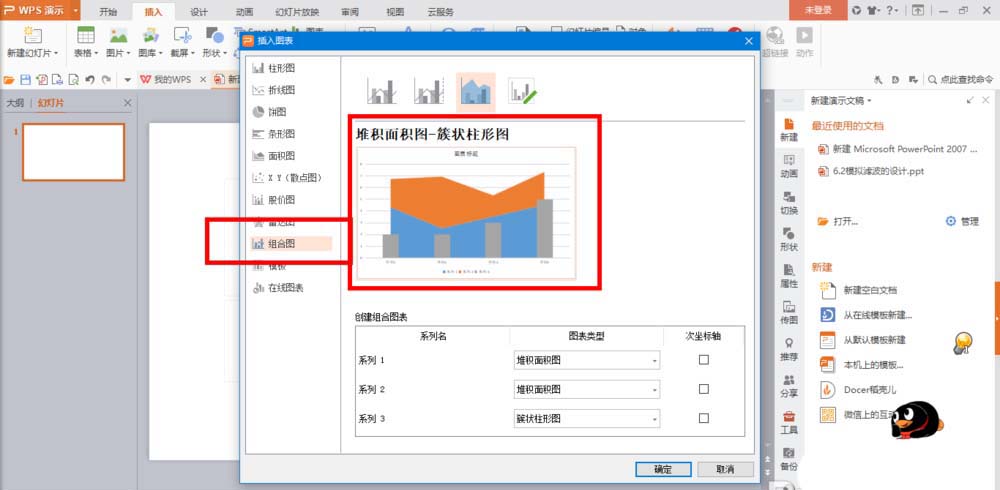Click undo arrow in quick toolbar

click(90, 80)
